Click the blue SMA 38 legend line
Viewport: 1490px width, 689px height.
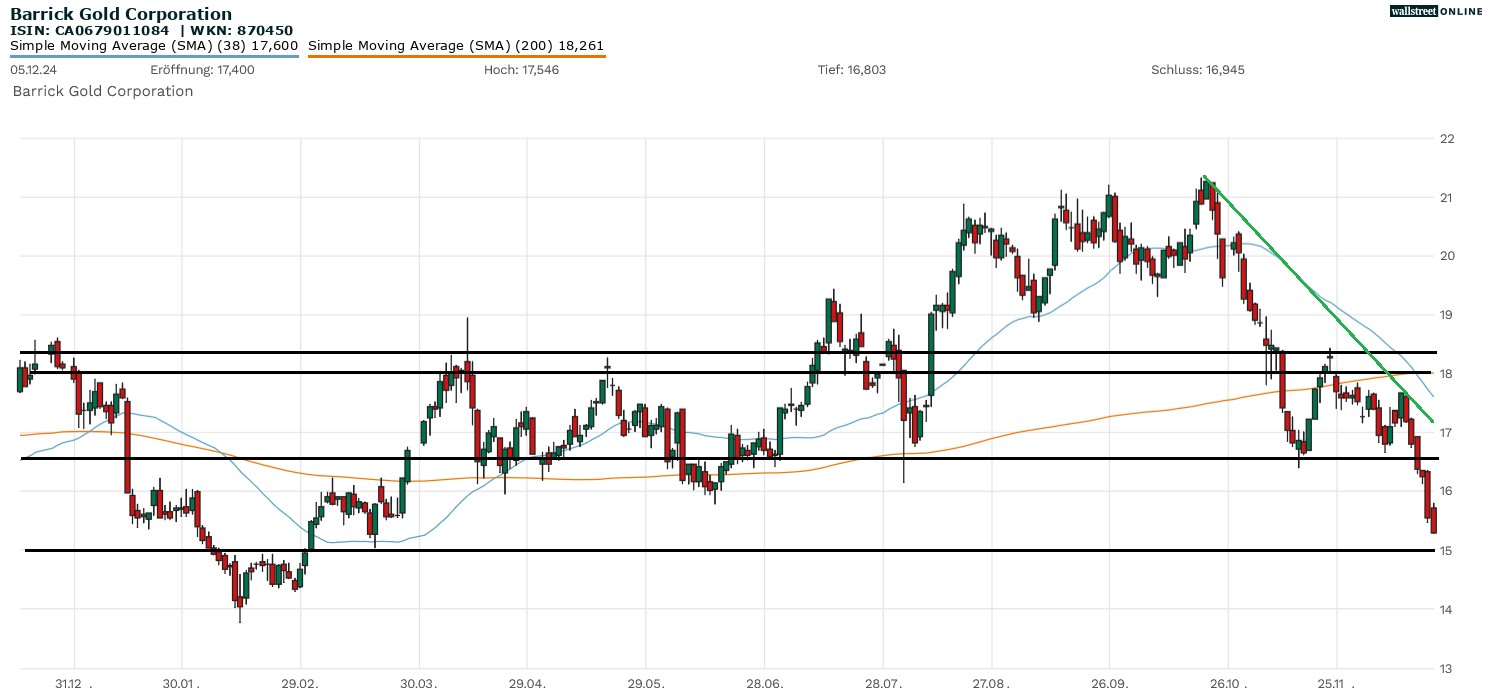pyautogui.click(x=154, y=56)
